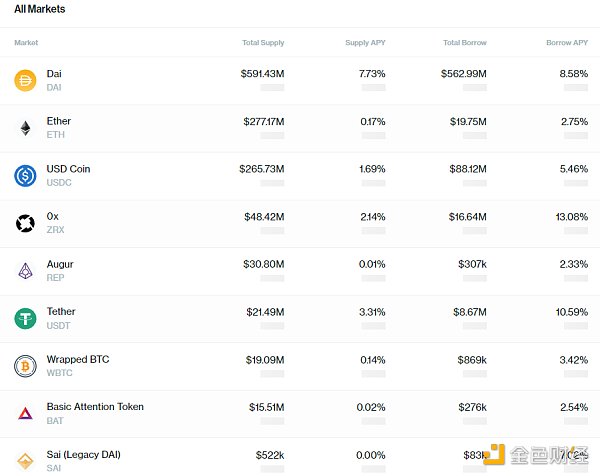This screenshot has height=476, width=600.
Task: Click the Market column header
Action: (x=27, y=43)
